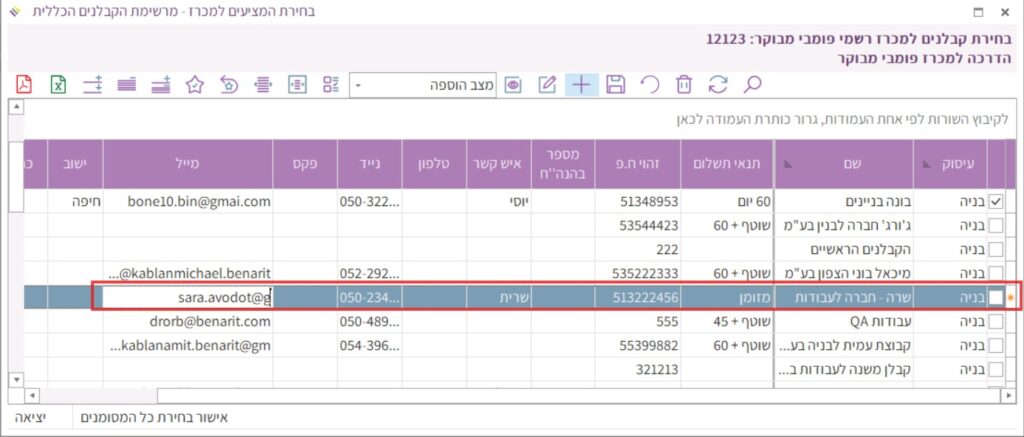The height and width of the screenshot is (437, 1024).
Task: Export list to PDF icon
Action: (x=24, y=84)
